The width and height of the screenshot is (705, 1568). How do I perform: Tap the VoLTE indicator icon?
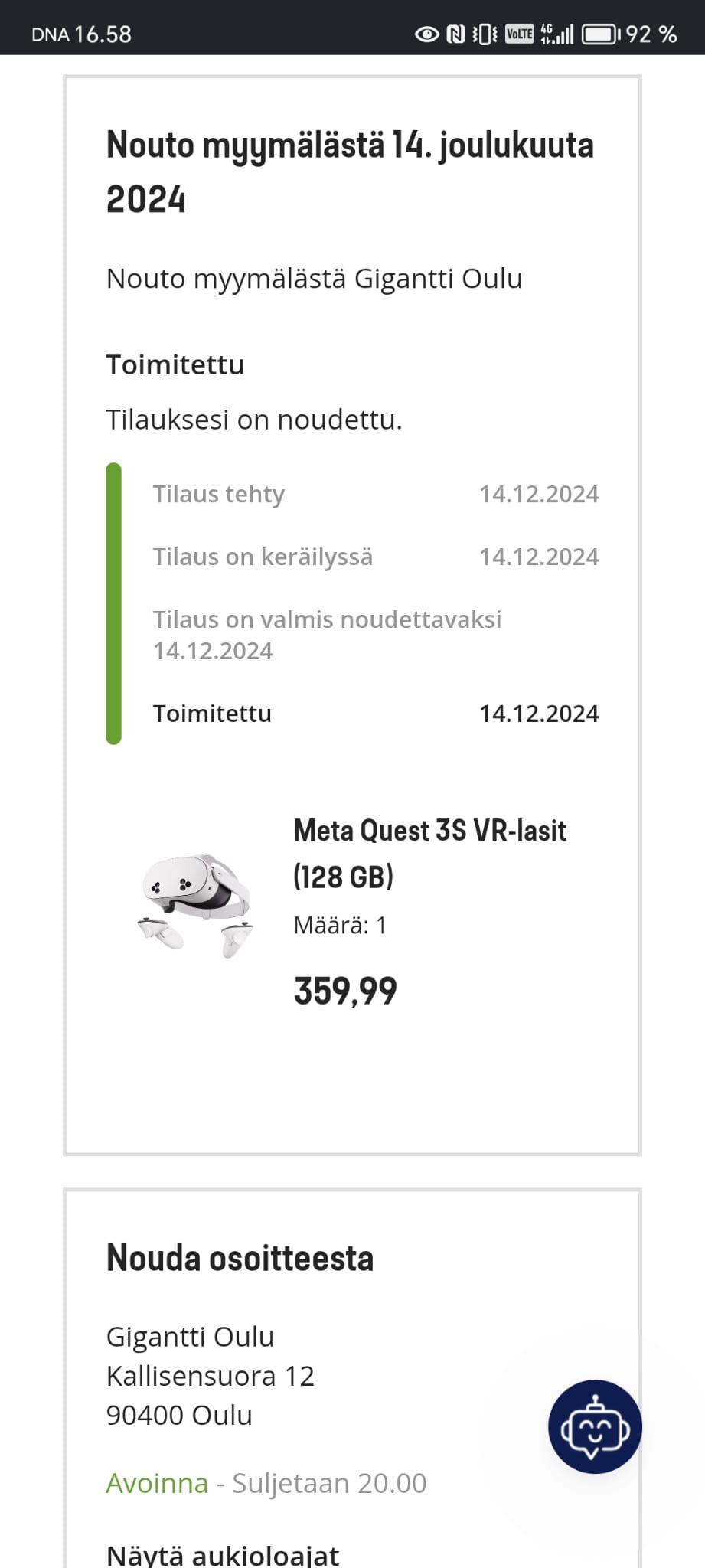pos(520,34)
